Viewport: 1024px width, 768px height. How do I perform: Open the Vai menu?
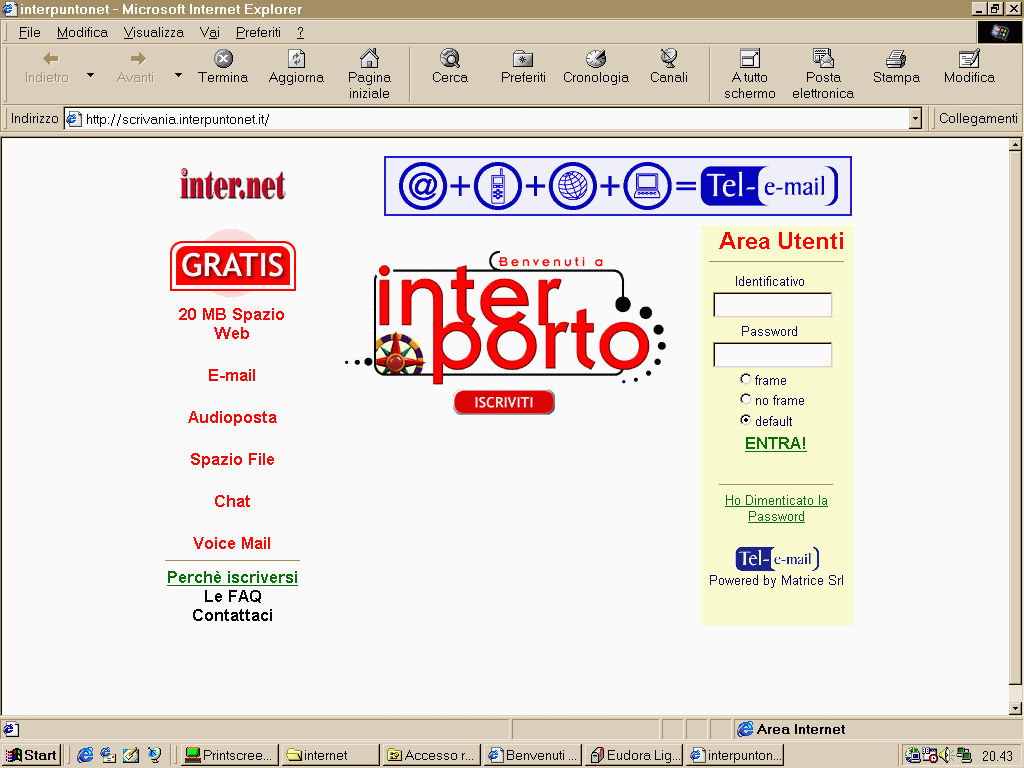[x=210, y=32]
